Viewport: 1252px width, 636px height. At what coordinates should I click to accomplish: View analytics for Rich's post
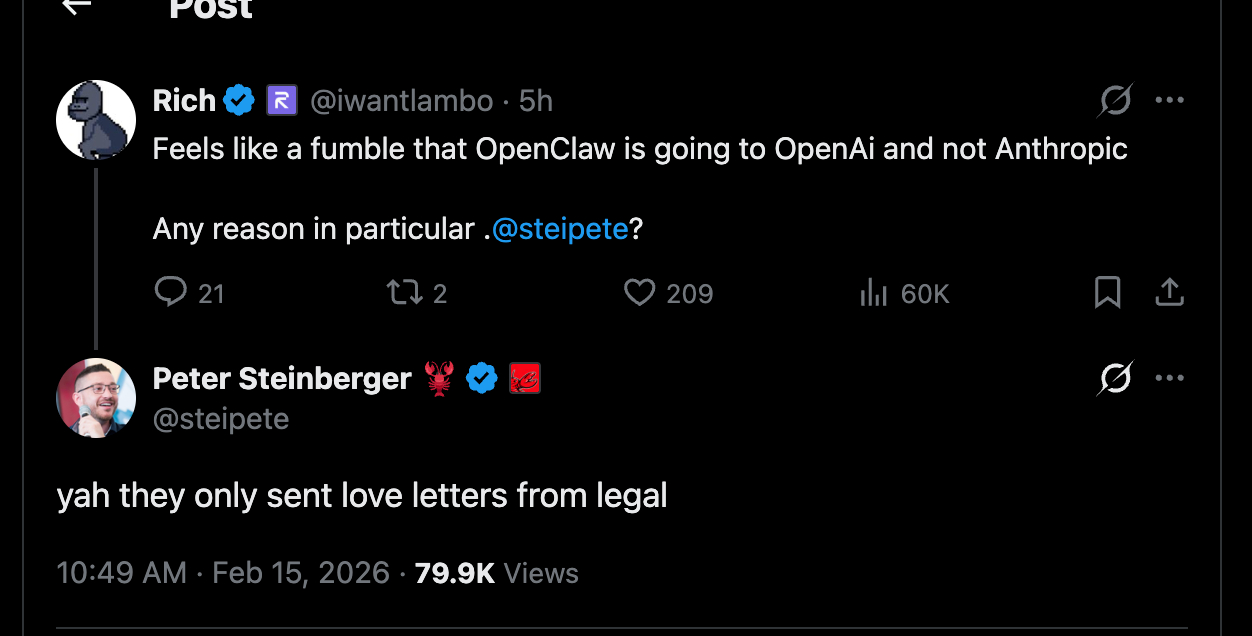point(875,292)
